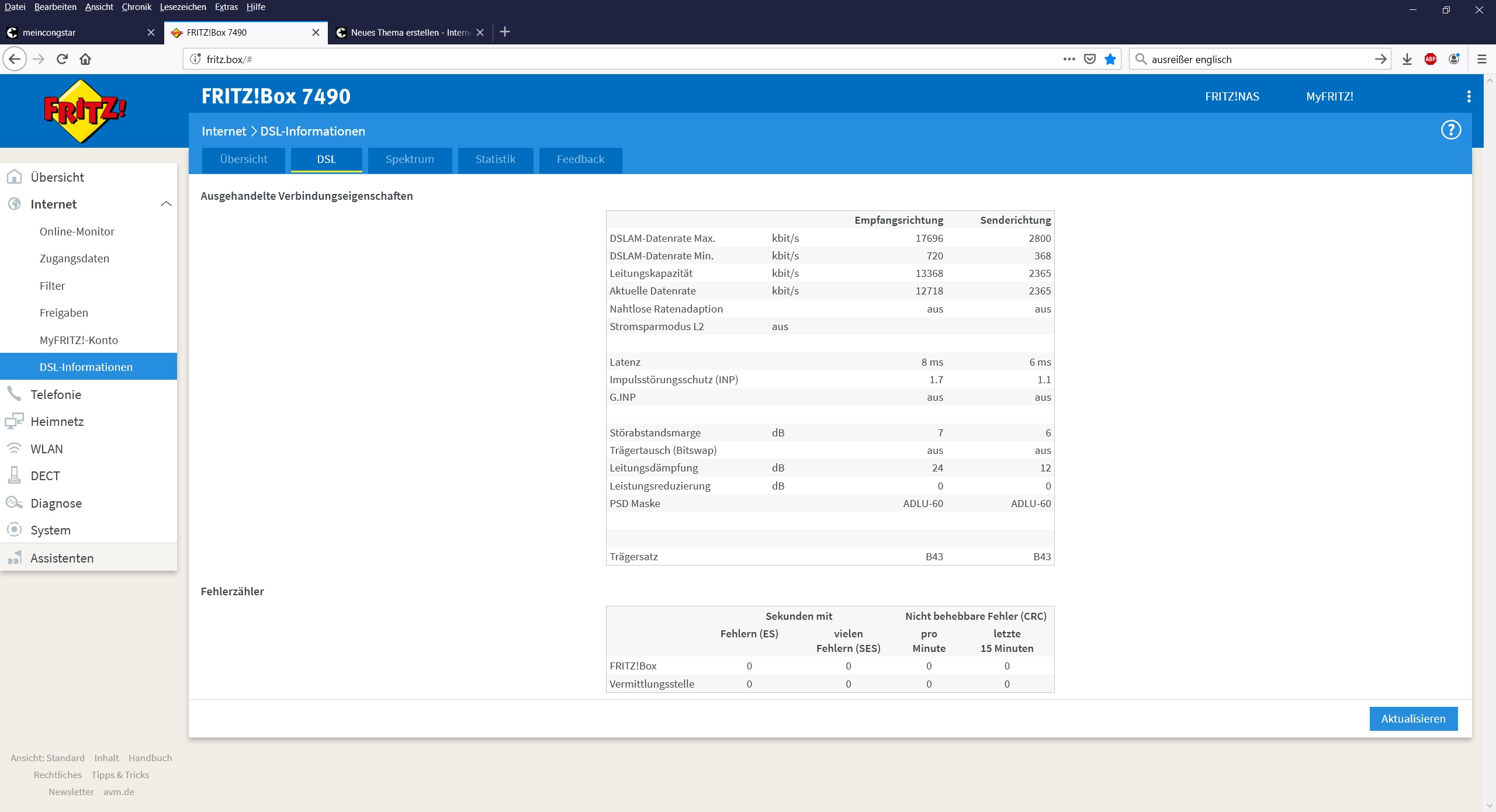
Task: Select Online-Monitor in the sidebar
Action: (77, 231)
